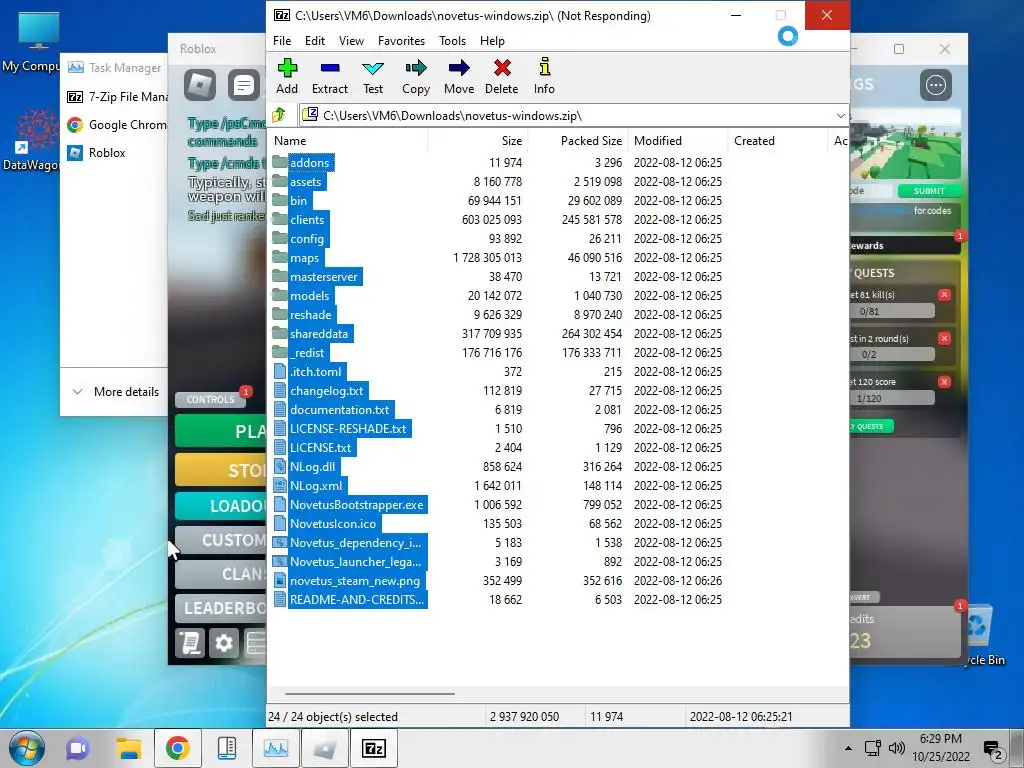Open the Windows Start button
Screen dimensions: 1024x768
26,748
